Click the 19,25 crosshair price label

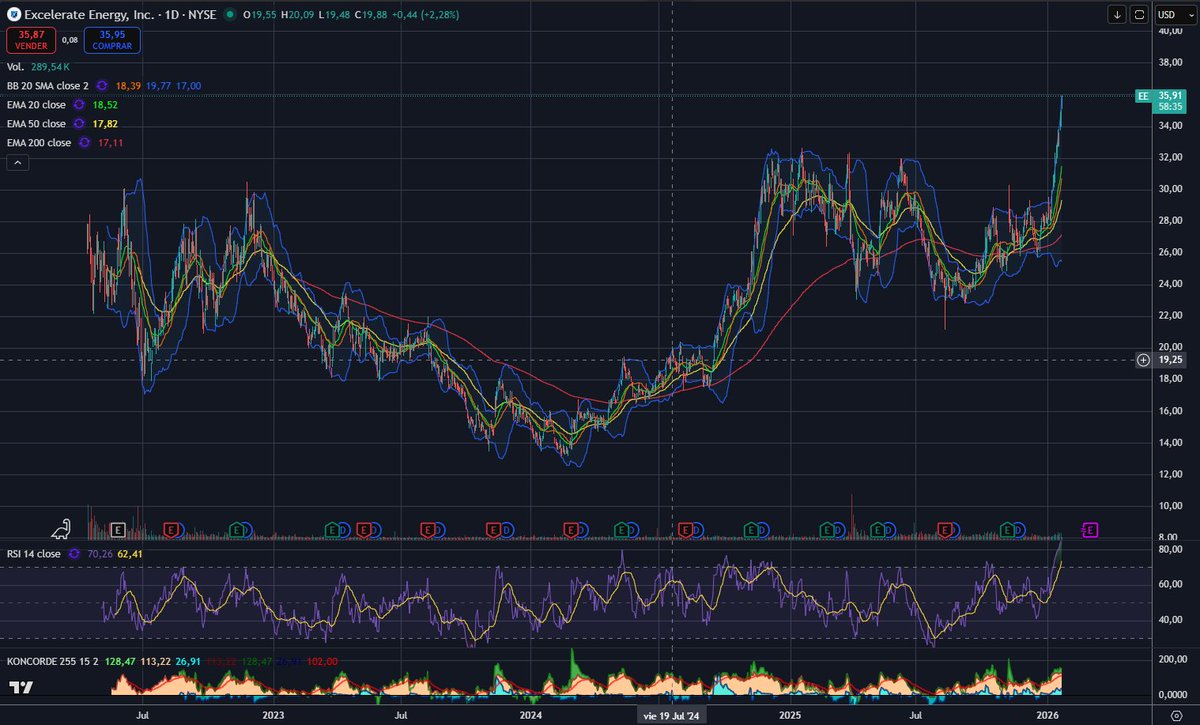pyautogui.click(x=1168, y=360)
